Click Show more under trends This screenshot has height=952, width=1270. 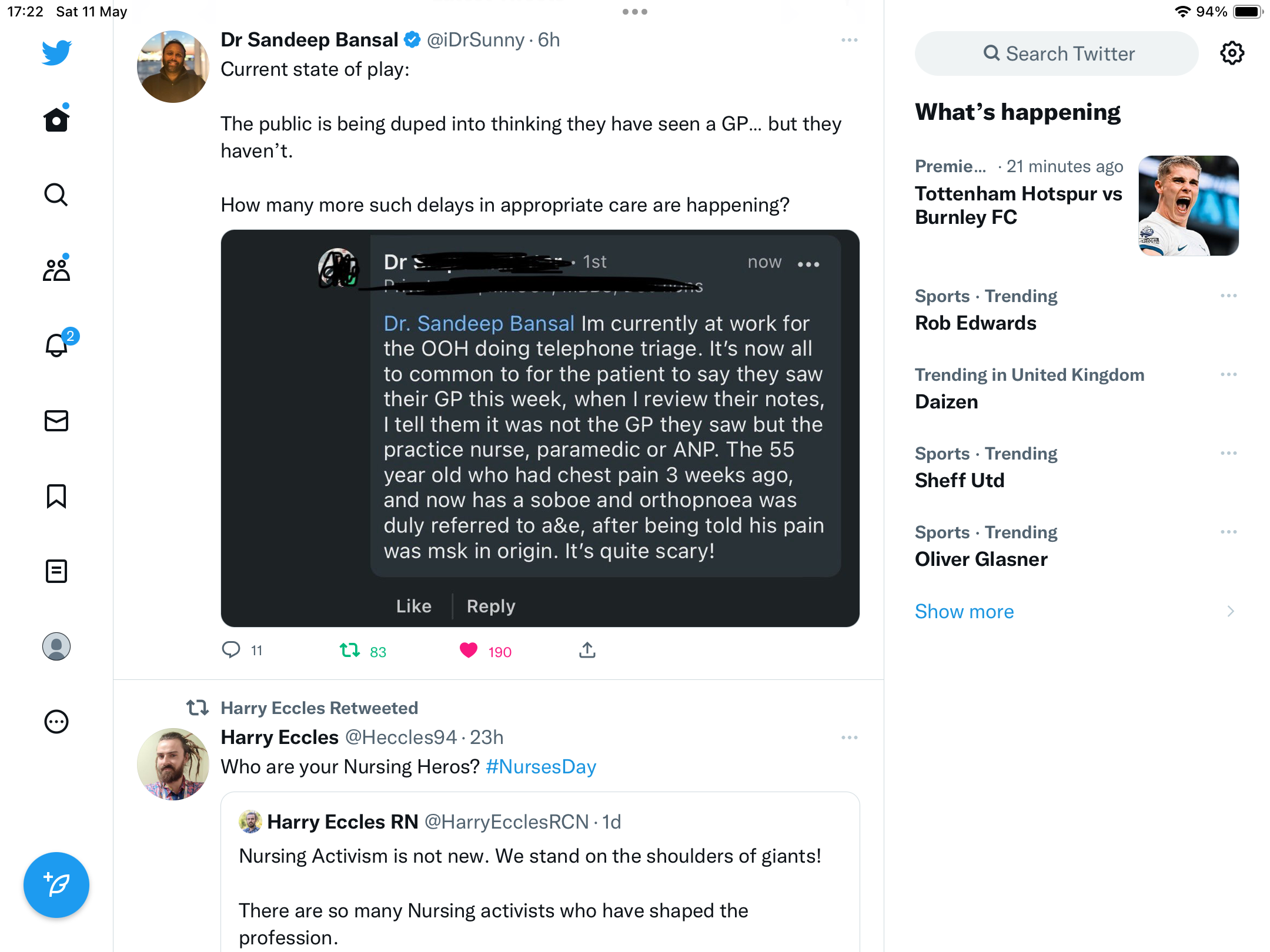(964, 612)
